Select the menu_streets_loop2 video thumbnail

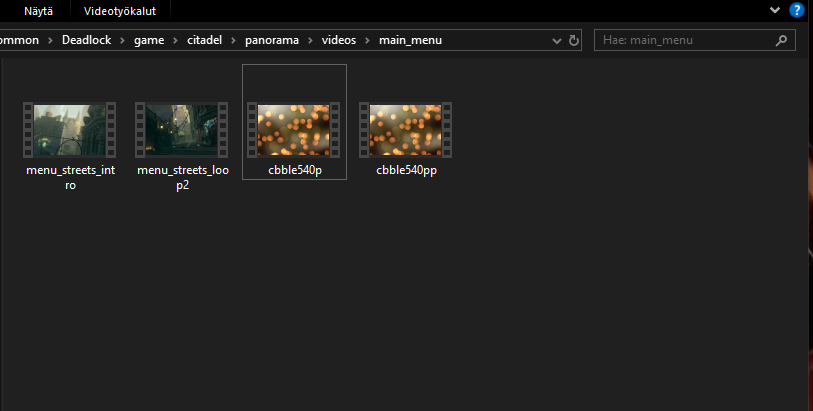tap(181, 130)
